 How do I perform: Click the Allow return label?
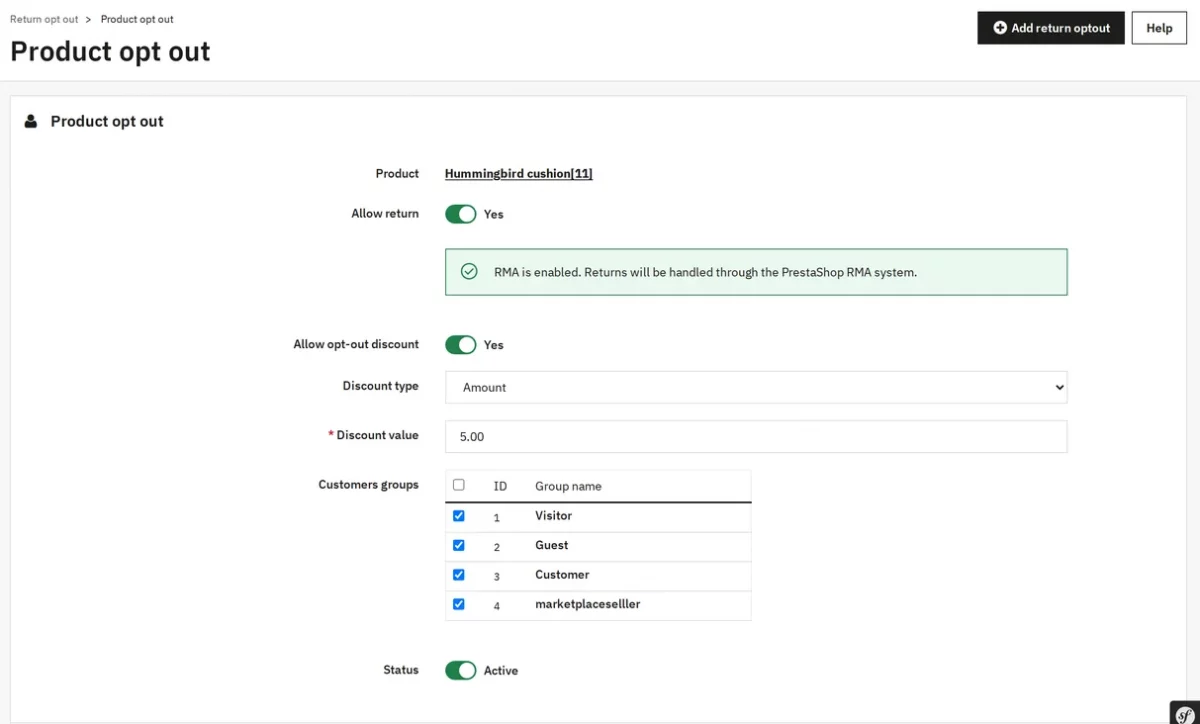click(x=385, y=214)
